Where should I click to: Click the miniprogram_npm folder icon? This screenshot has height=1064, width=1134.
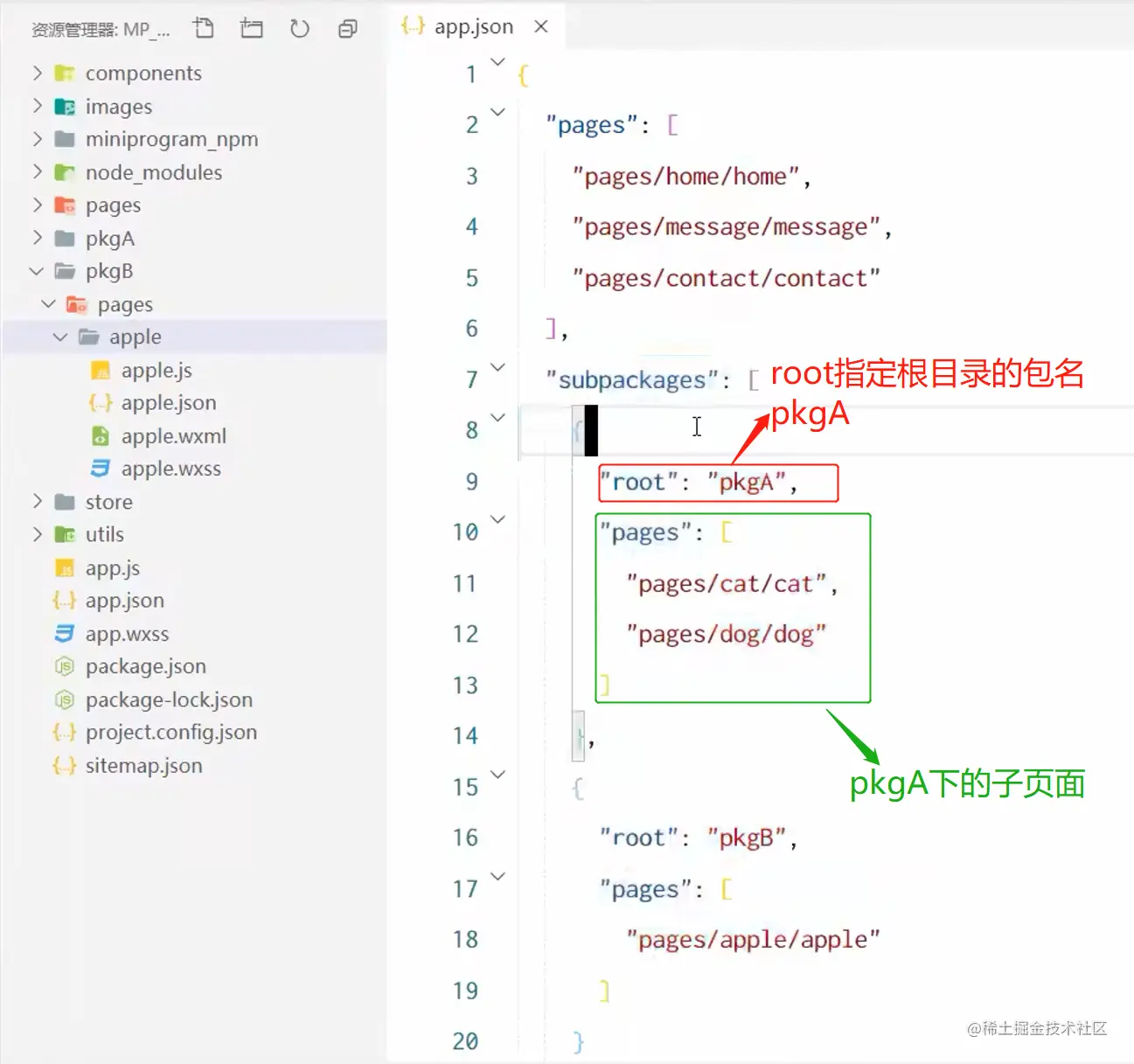(x=65, y=139)
